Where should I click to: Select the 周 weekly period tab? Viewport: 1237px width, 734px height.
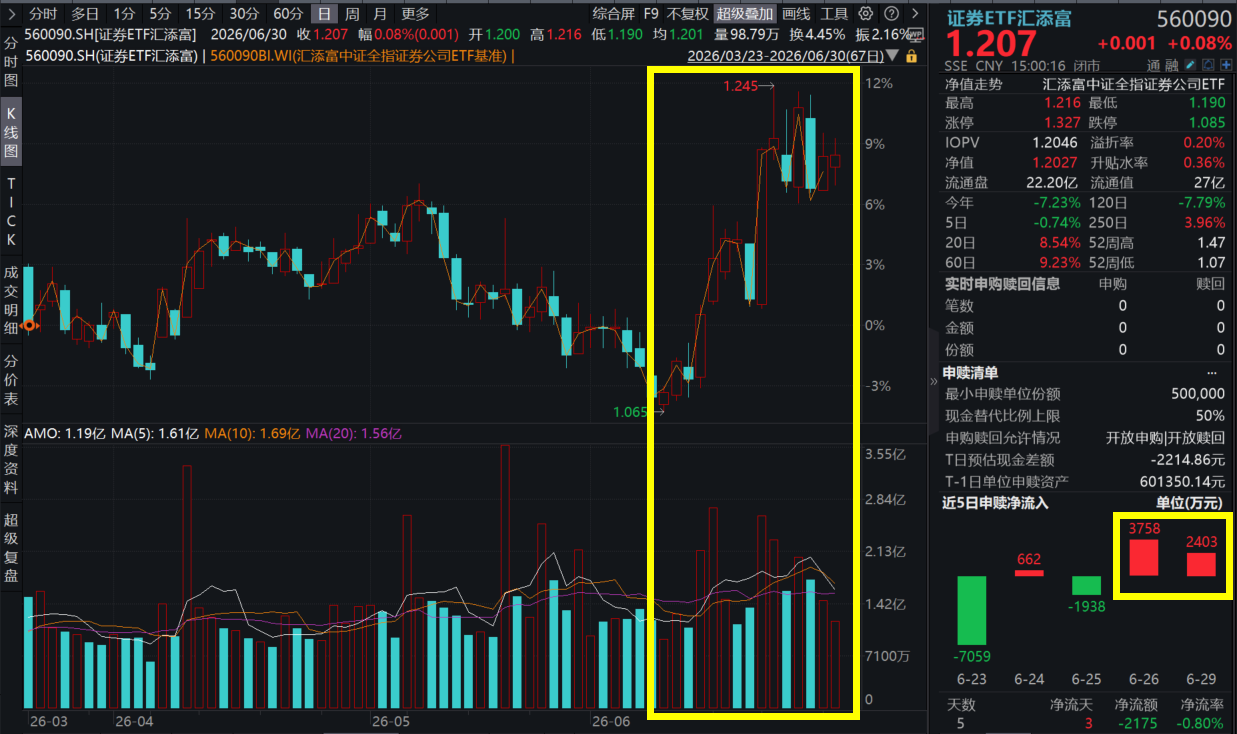point(352,14)
